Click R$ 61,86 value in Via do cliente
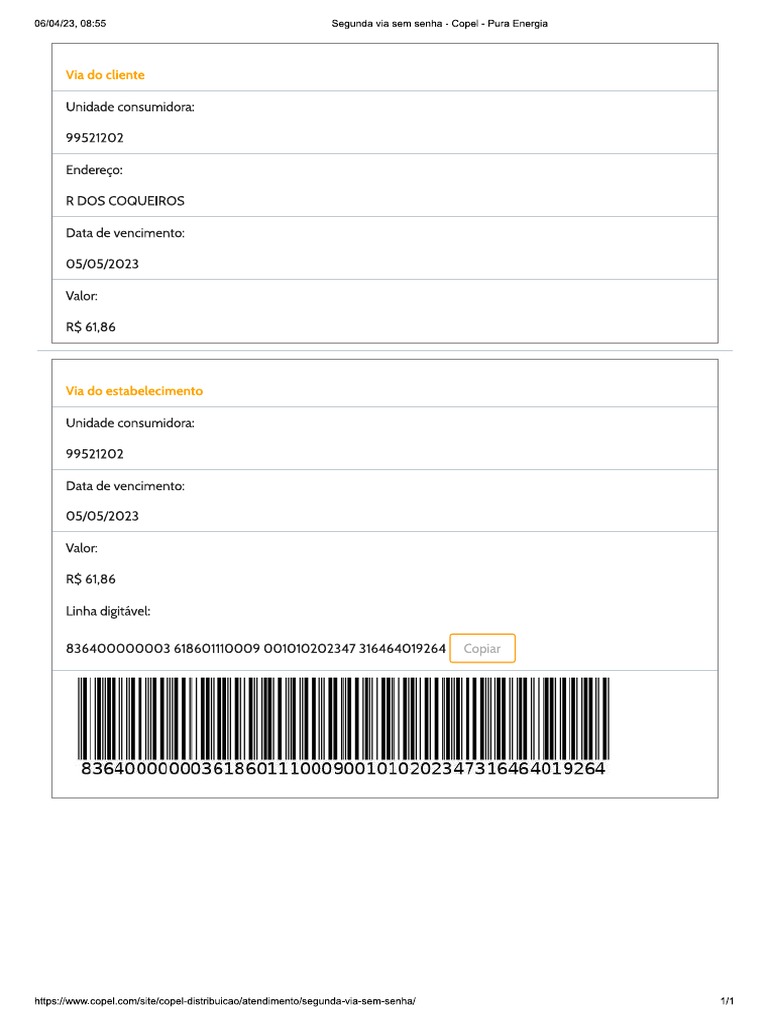The width and height of the screenshot is (768, 1024). tap(91, 327)
